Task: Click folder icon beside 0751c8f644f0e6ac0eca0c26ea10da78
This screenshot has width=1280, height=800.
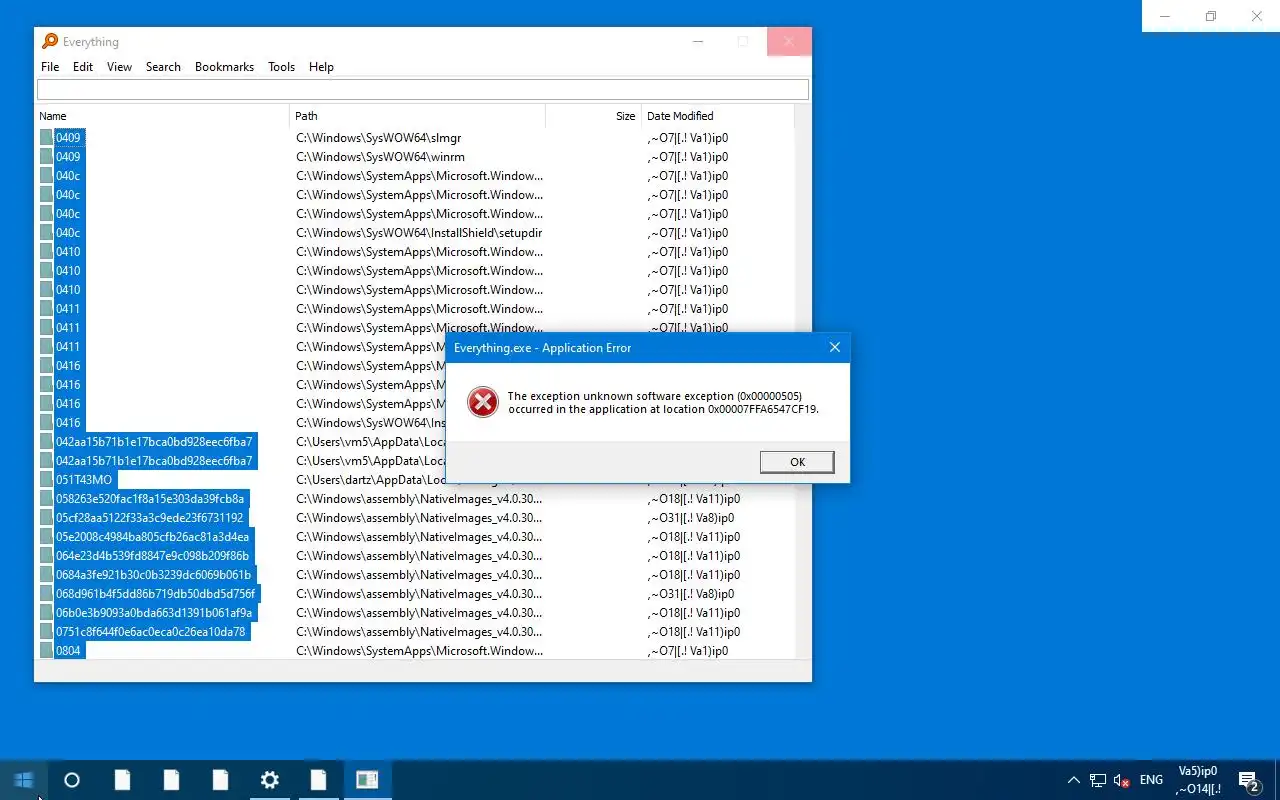Action: (x=46, y=632)
